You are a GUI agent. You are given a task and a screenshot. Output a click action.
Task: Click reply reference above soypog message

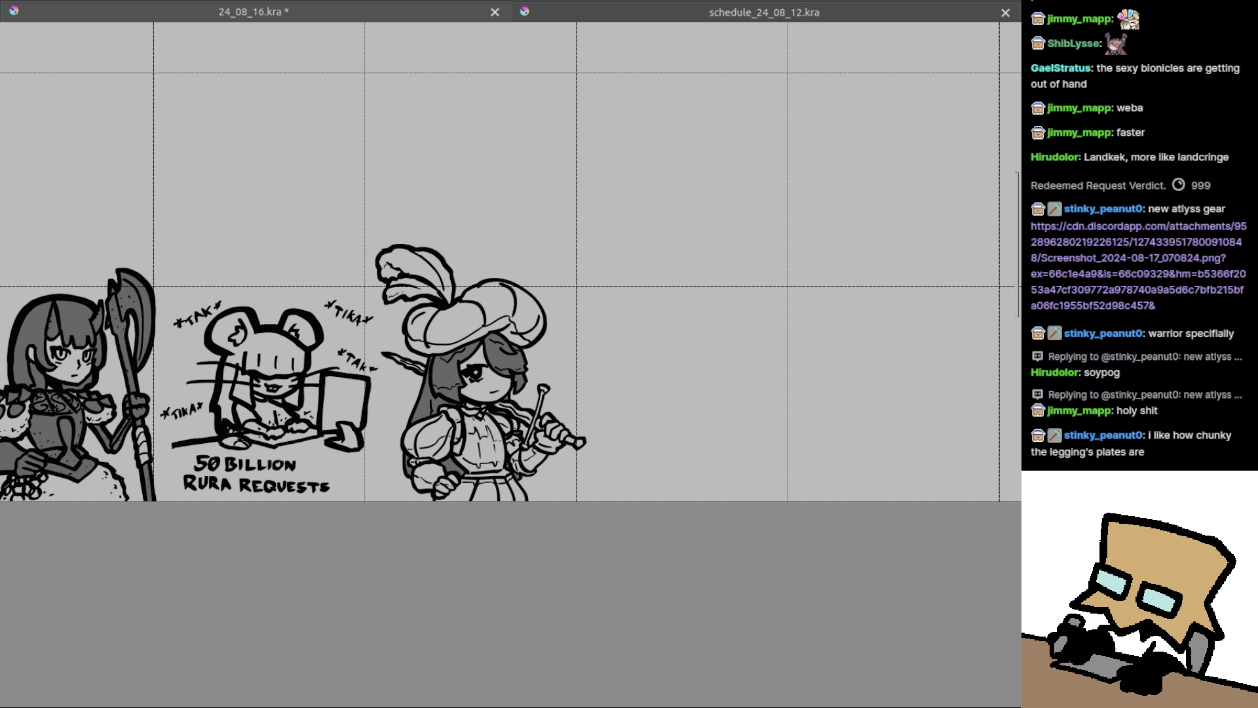click(1145, 356)
